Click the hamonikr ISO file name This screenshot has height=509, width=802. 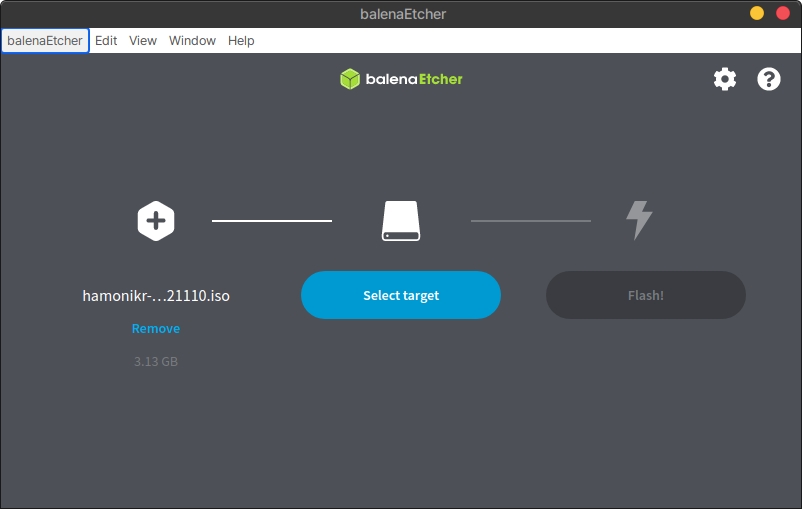point(156,296)
